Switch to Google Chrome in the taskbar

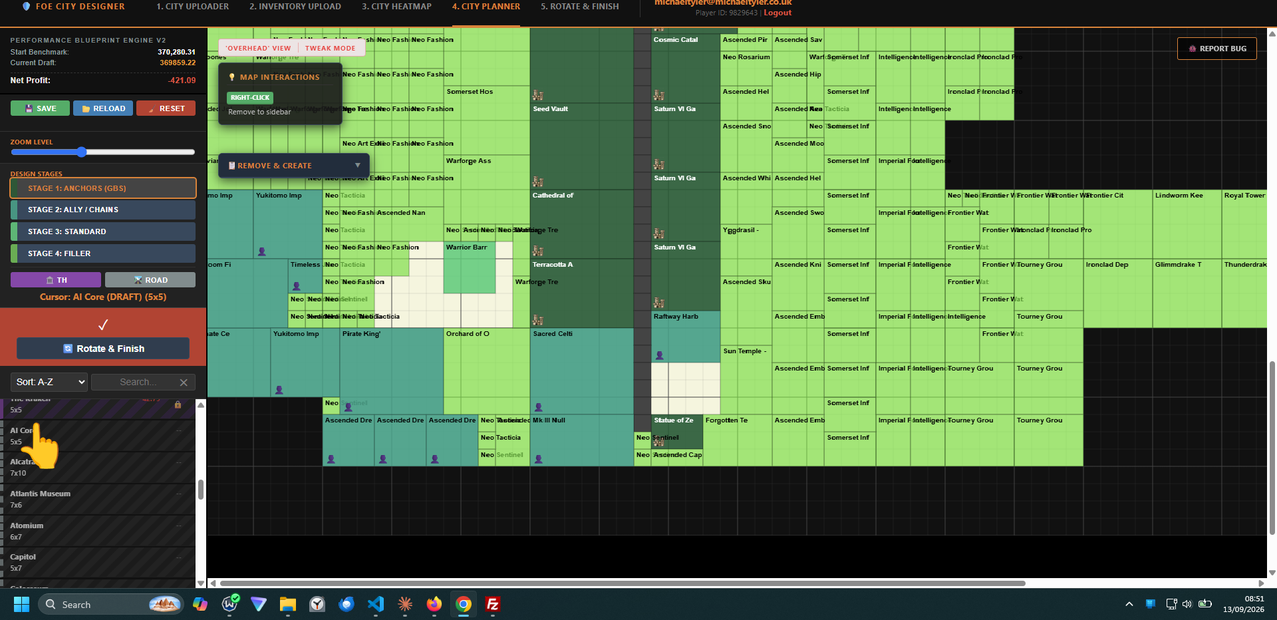[x=463, y=604]
